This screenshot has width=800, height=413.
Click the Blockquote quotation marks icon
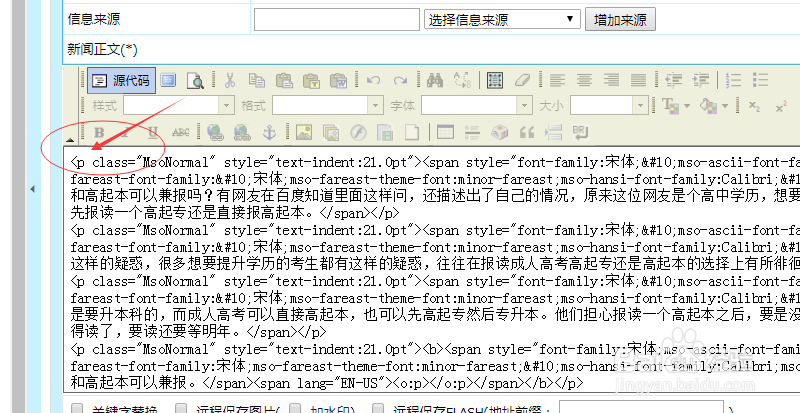[527, 133]
